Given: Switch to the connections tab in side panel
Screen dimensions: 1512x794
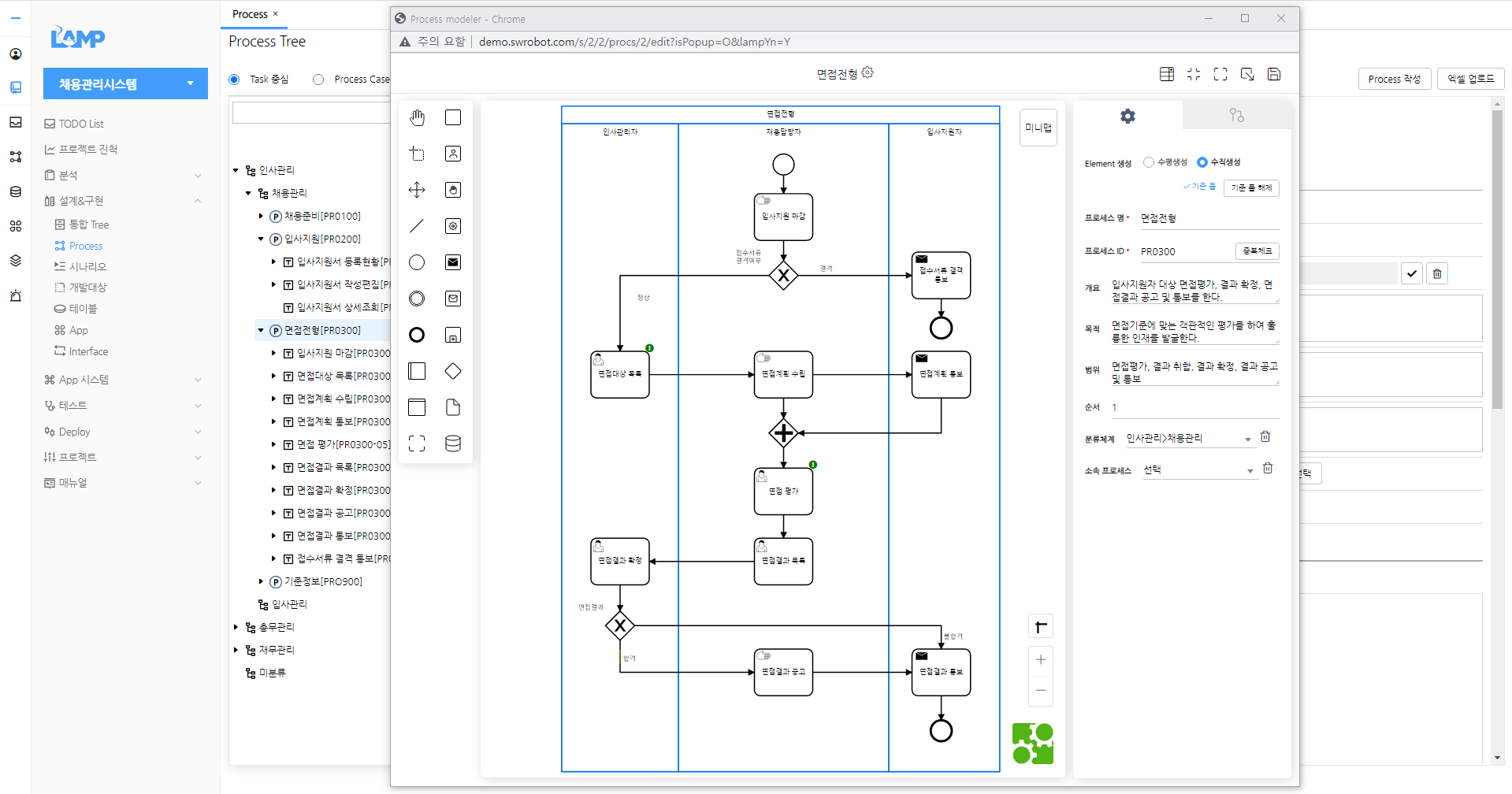Looking at the screenshot, I should coord(1236,116).
